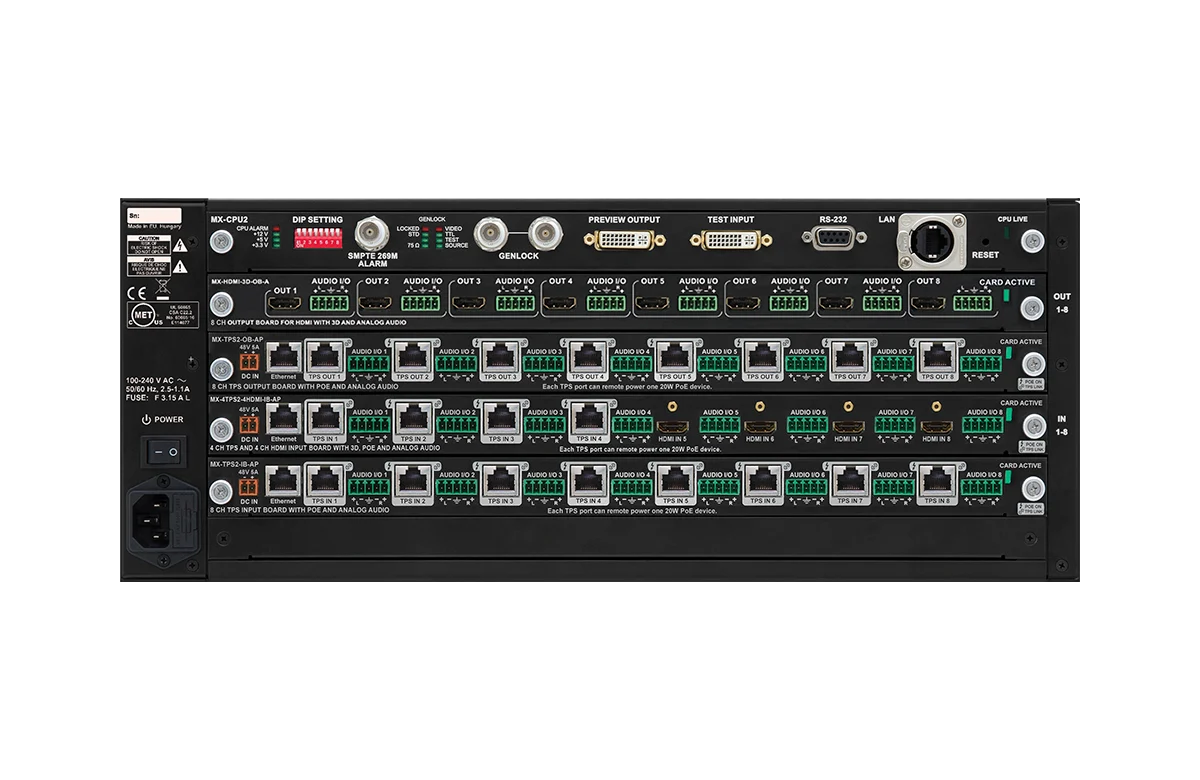
Task: Select the HDMI IN 8 port
Action: click(x=936, y=426)
